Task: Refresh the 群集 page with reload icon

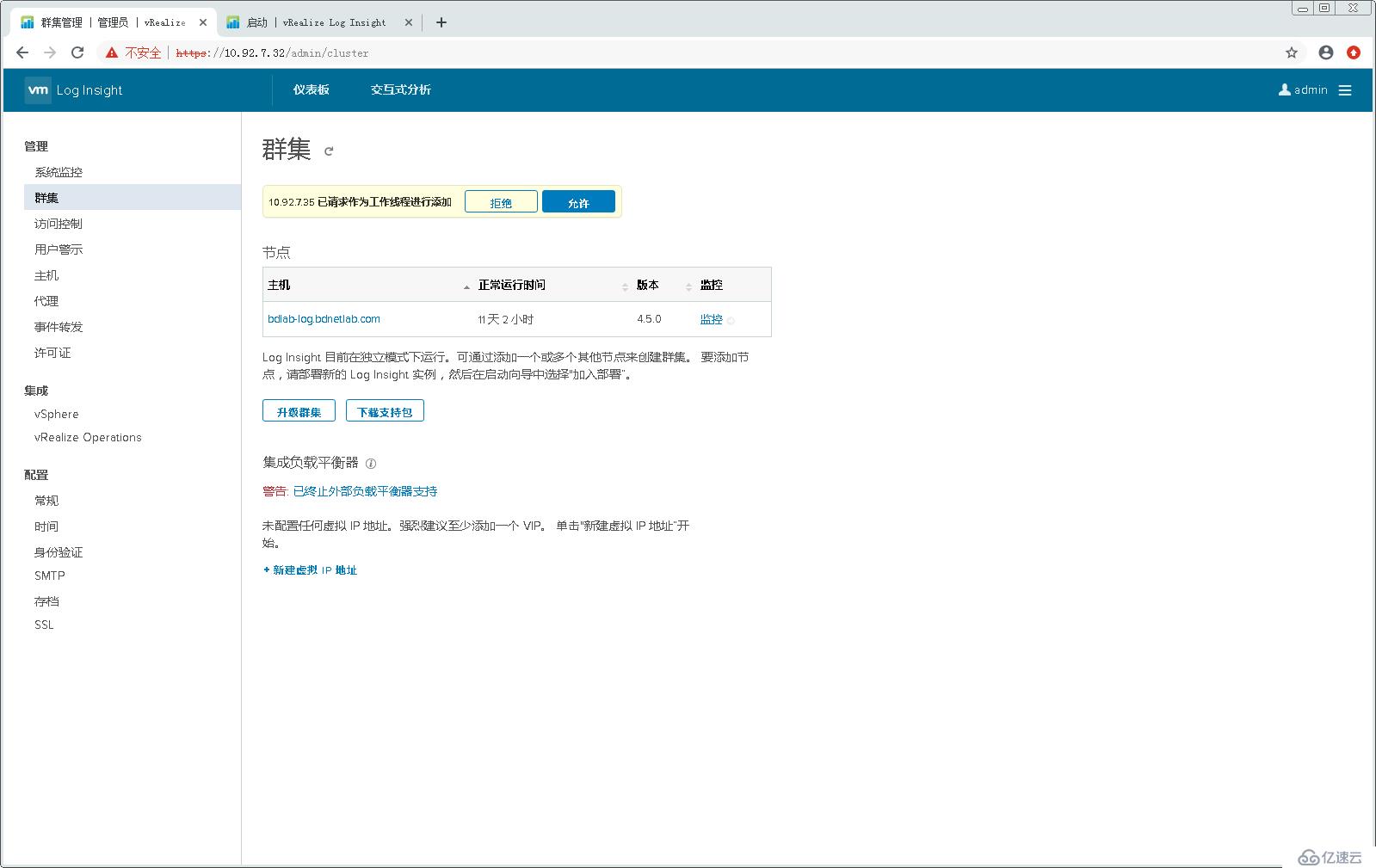Action: point(329,151)
